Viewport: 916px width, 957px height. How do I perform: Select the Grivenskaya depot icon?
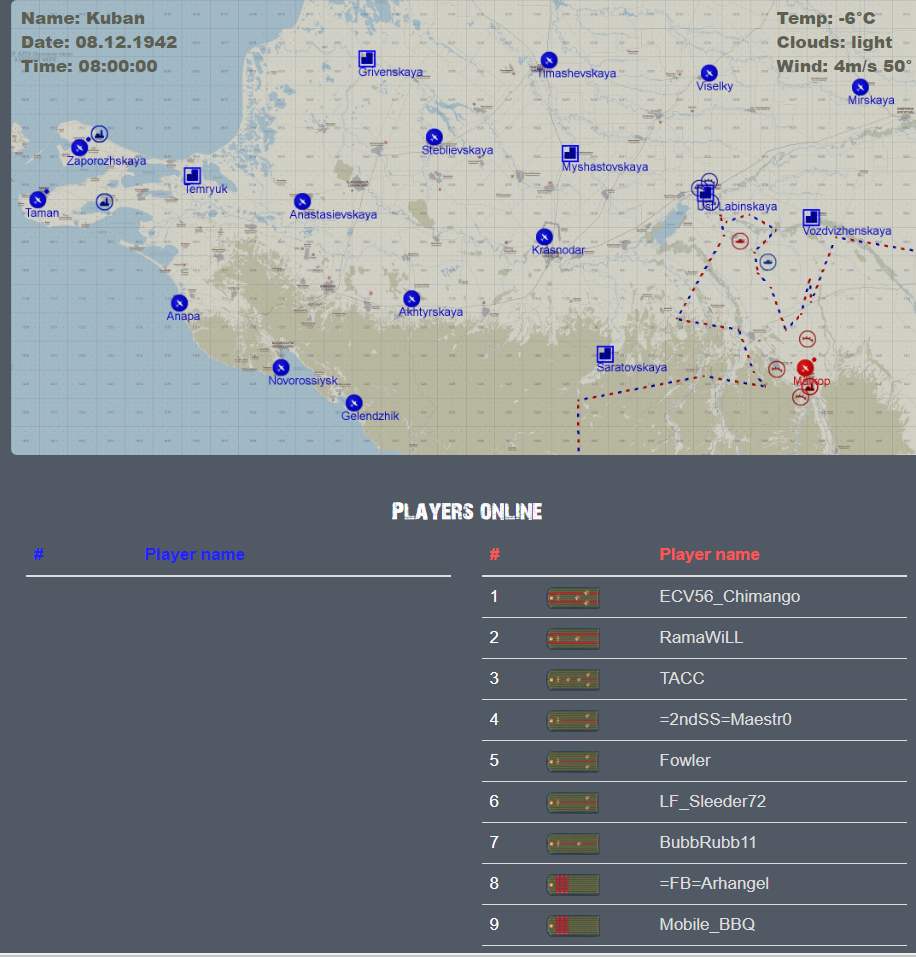point(367,59)
